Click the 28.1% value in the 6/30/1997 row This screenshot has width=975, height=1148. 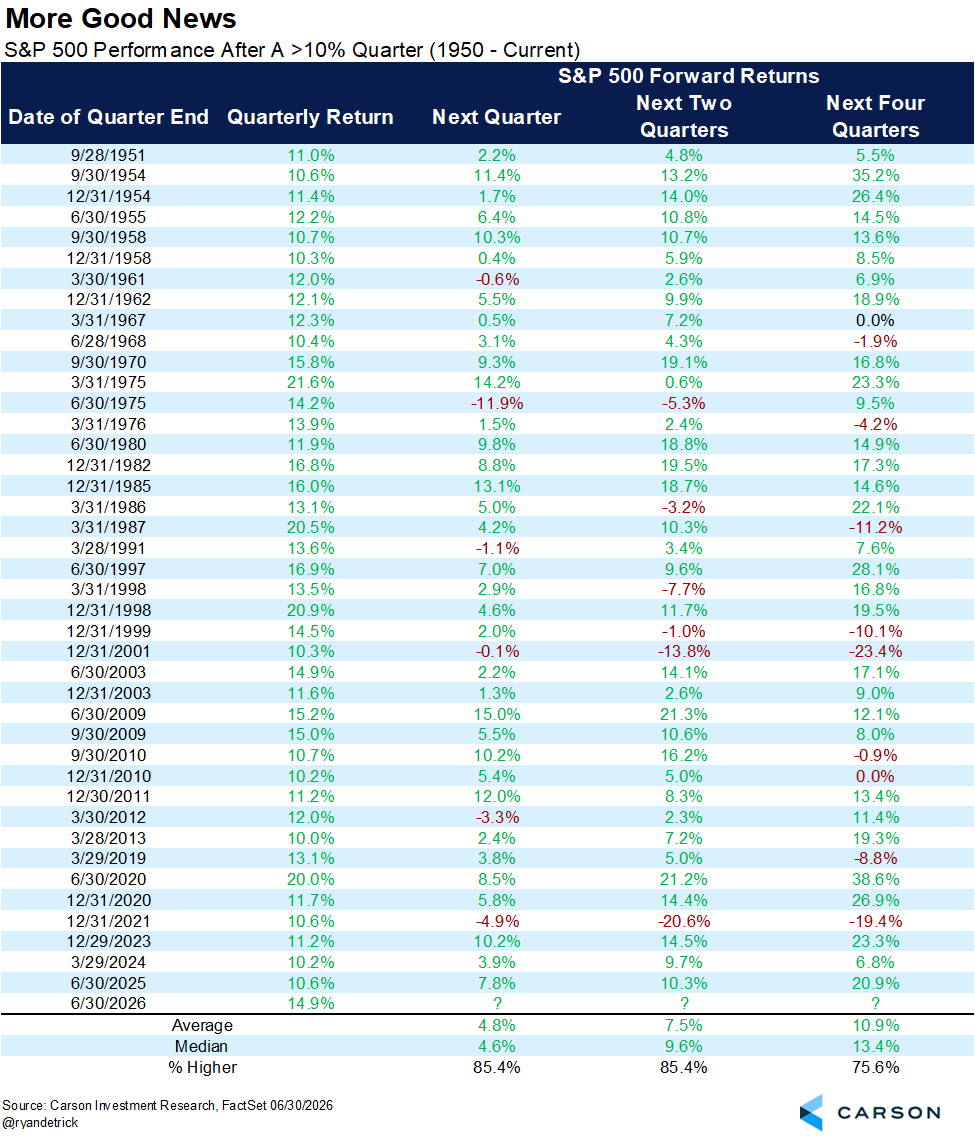tap(875, 570)
